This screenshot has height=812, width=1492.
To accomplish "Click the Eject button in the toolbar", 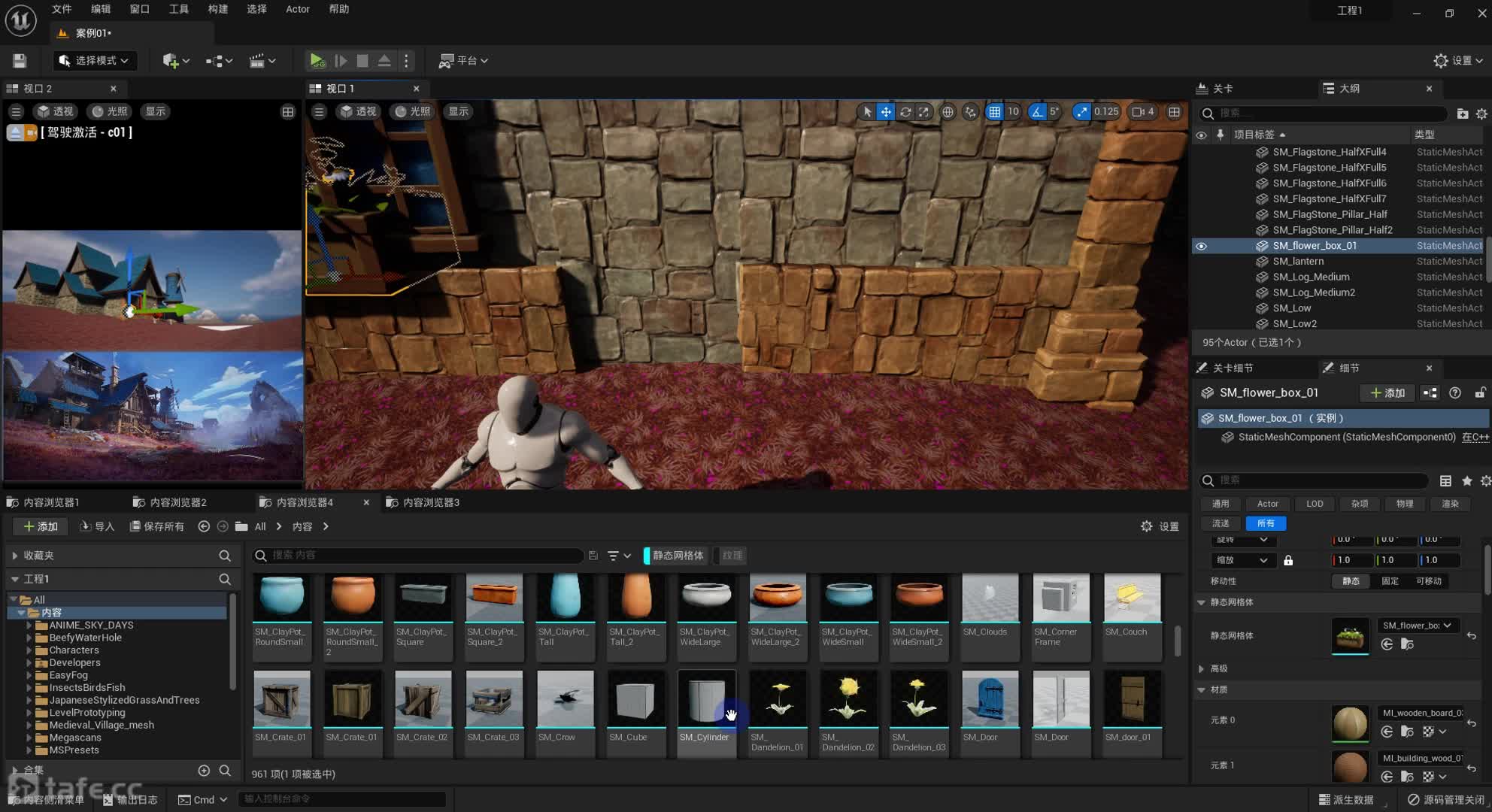I will tap(384, 61).
